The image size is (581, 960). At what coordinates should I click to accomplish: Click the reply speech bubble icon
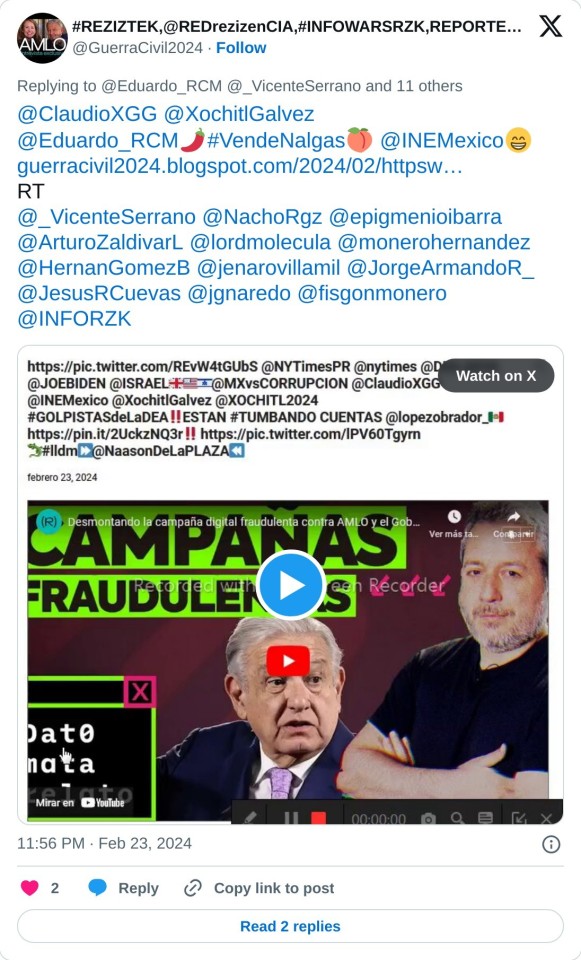coord(97,888)
